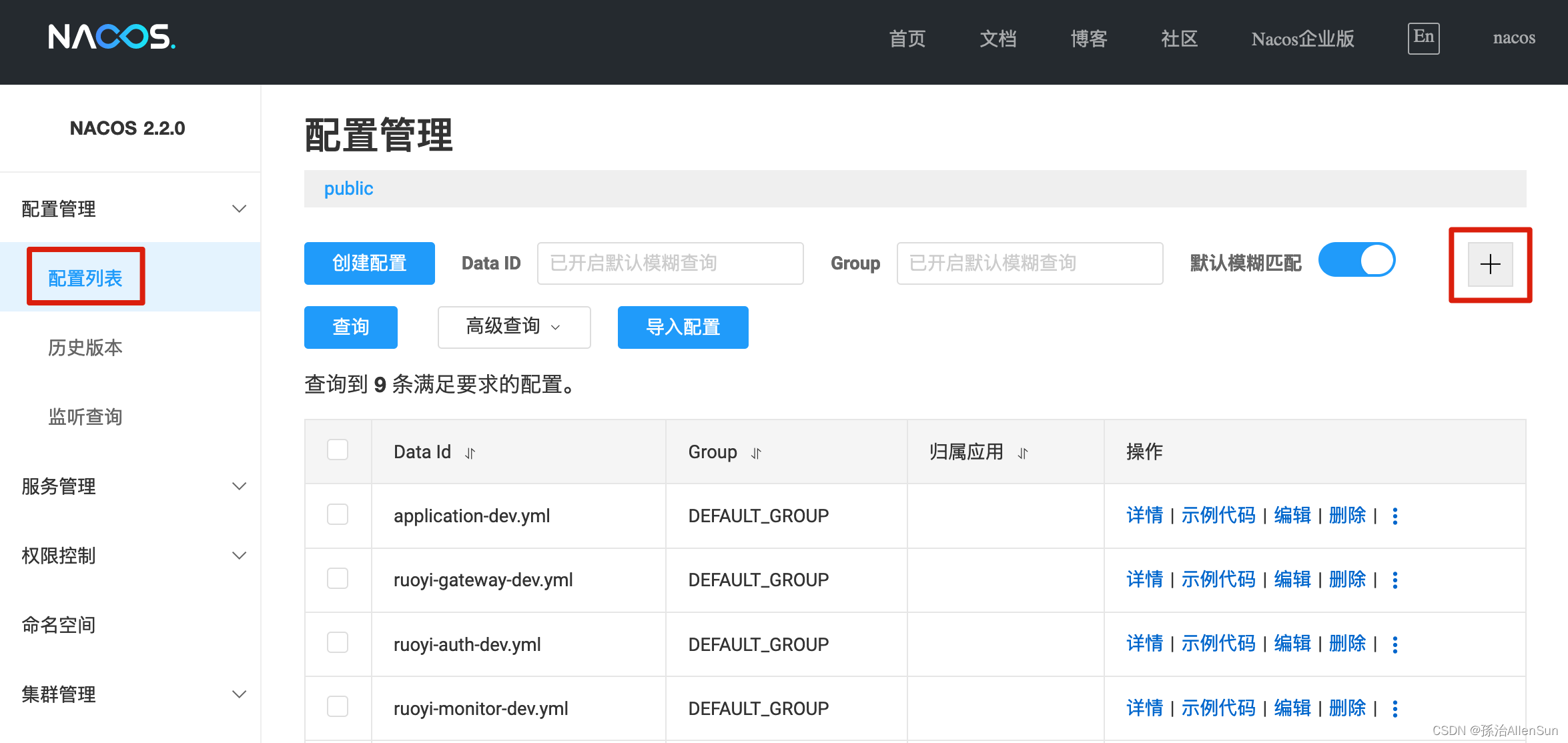Open 详情 for application-dev.yml

point(1144,515)
